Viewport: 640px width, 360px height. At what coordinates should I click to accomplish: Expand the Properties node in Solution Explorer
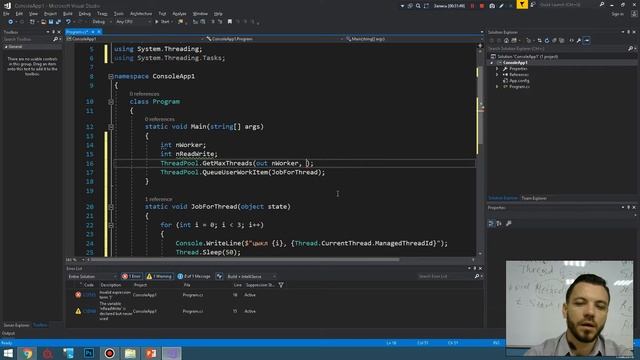click(497, 69)
